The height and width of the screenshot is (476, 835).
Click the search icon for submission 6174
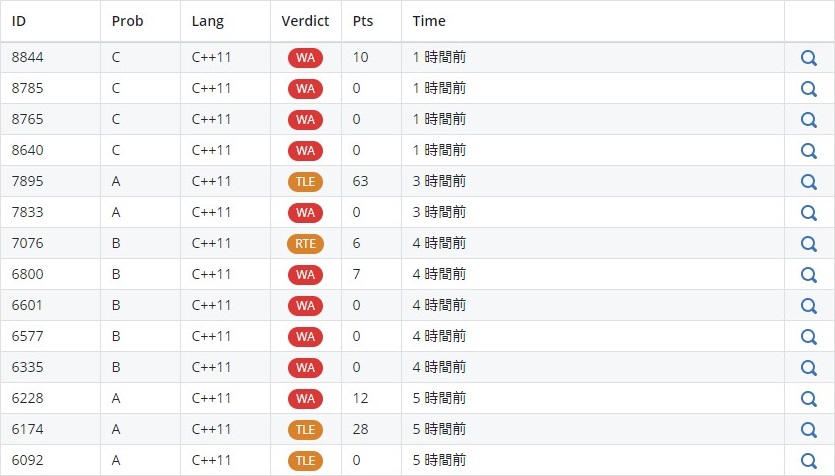(x=809, y=430)
